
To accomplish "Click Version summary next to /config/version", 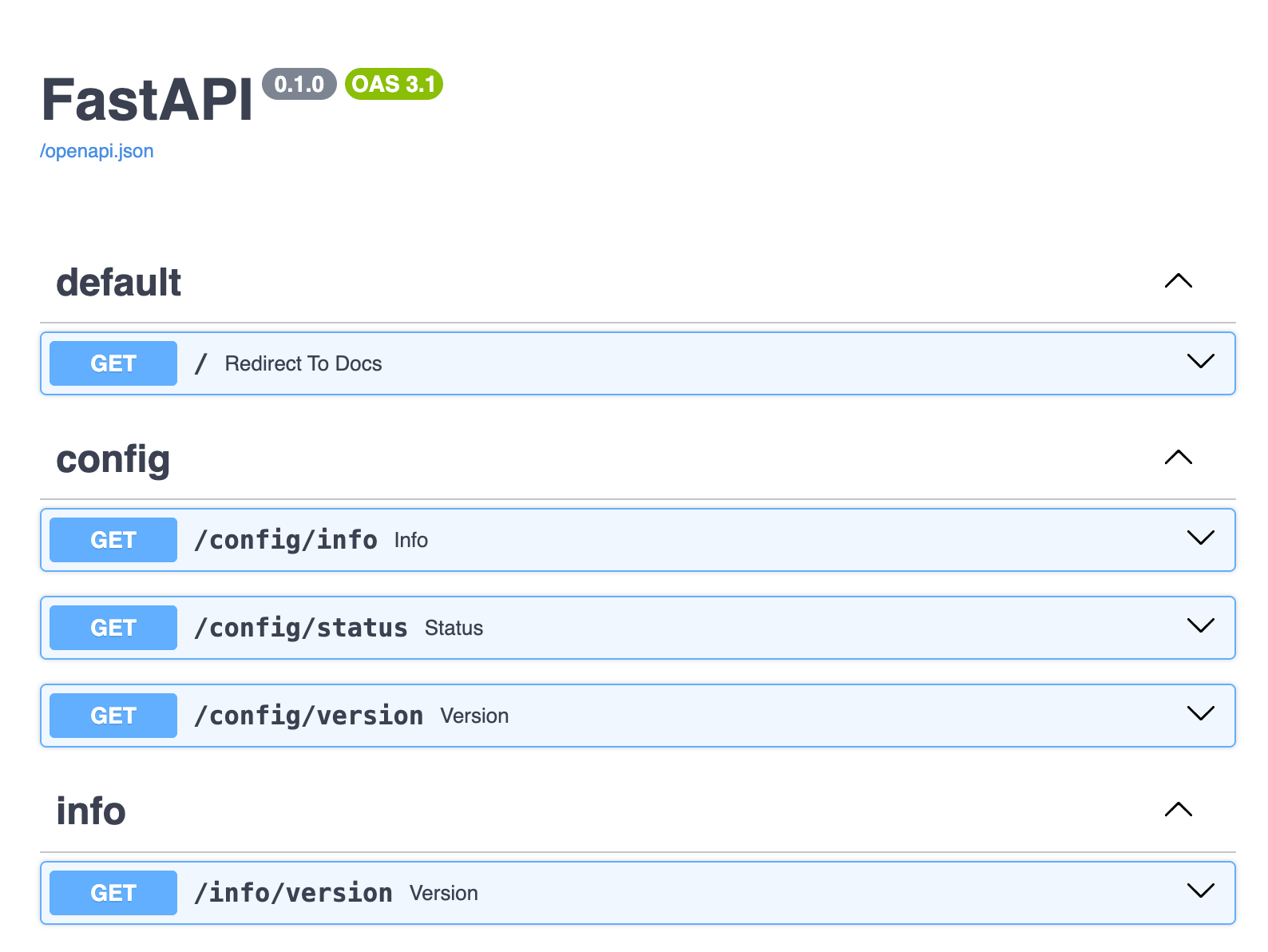I will [474, 716].
